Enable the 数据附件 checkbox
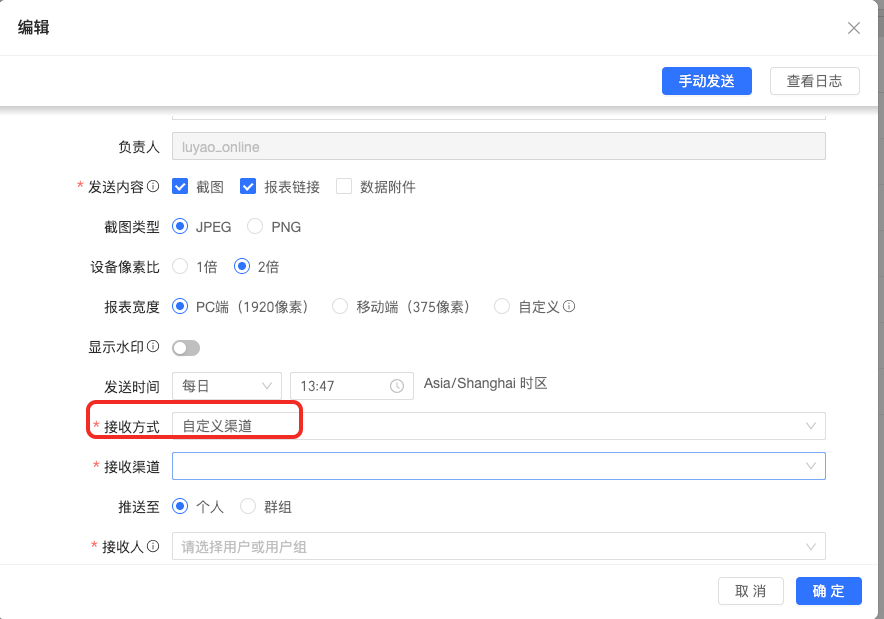The image size is (884, 619). (344, 187)
